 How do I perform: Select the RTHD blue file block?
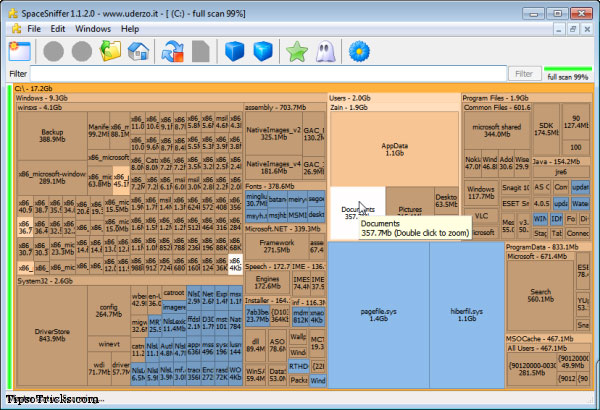click(x=298, y=366)
